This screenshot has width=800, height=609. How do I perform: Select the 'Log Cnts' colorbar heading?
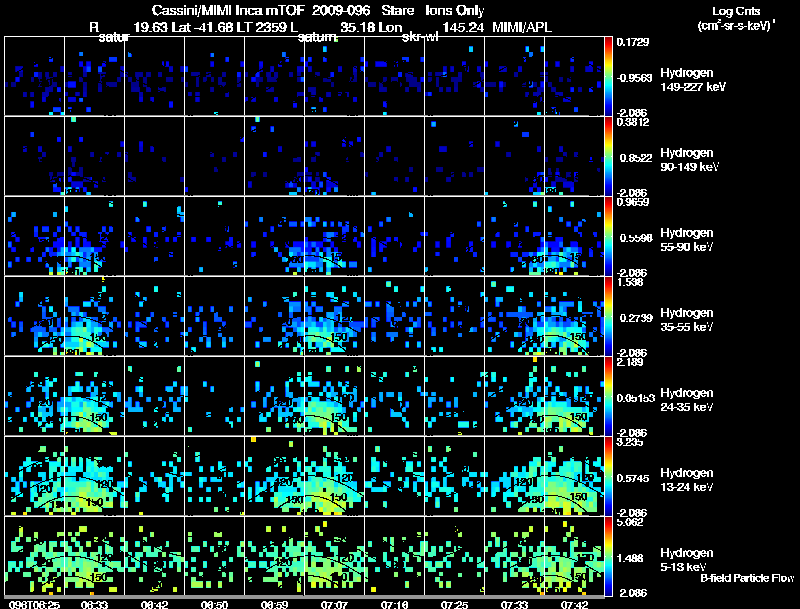coord(736,11)
